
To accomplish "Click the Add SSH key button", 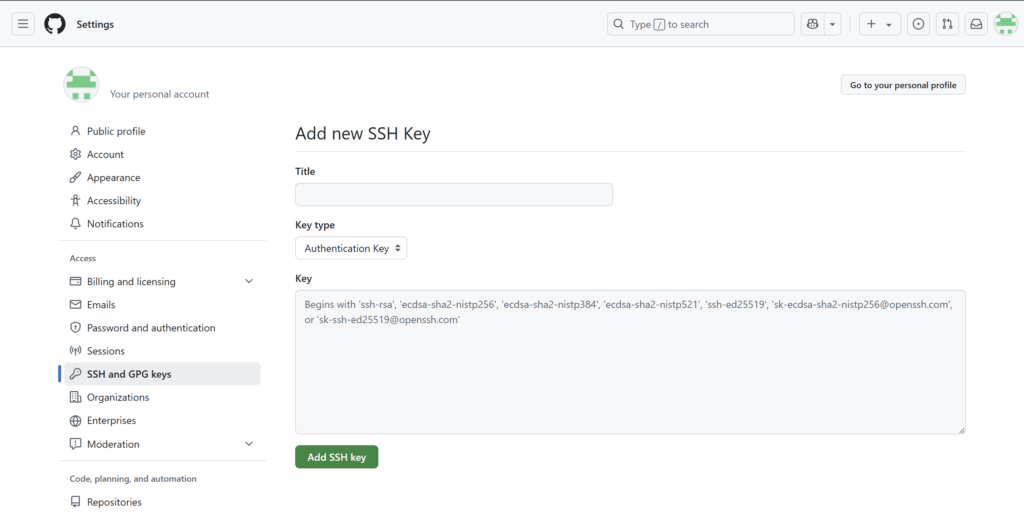I will 336,457.
